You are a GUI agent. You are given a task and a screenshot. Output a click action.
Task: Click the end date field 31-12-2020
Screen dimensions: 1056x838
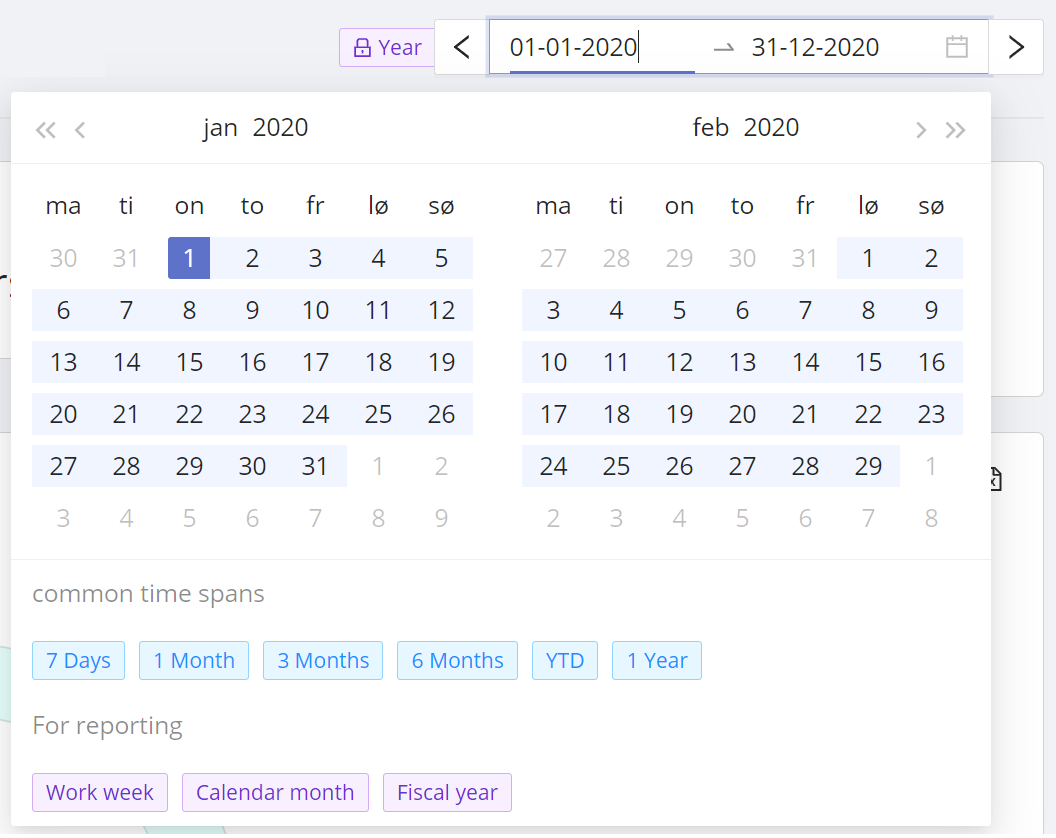tap(815, 47)
